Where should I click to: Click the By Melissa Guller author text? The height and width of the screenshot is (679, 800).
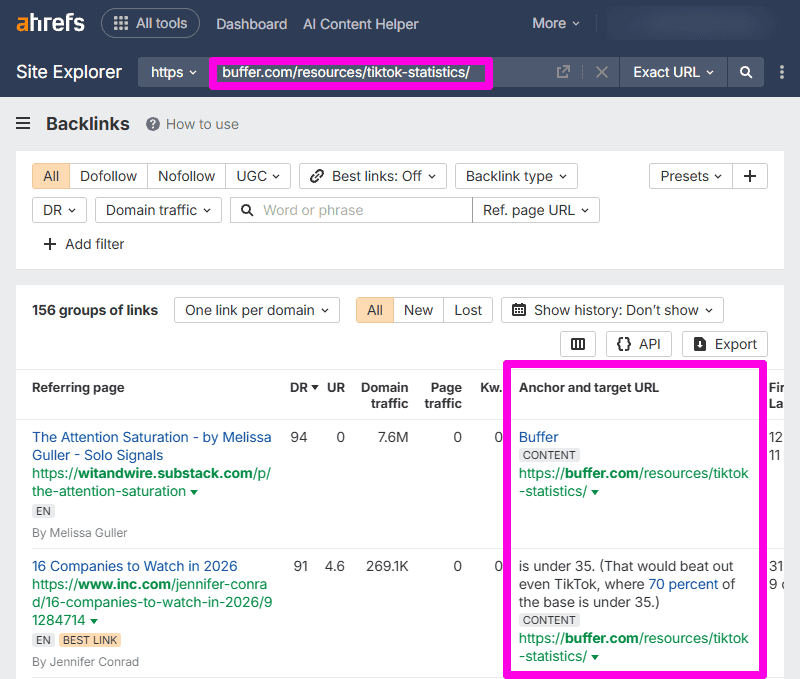[x=80, y=533]
